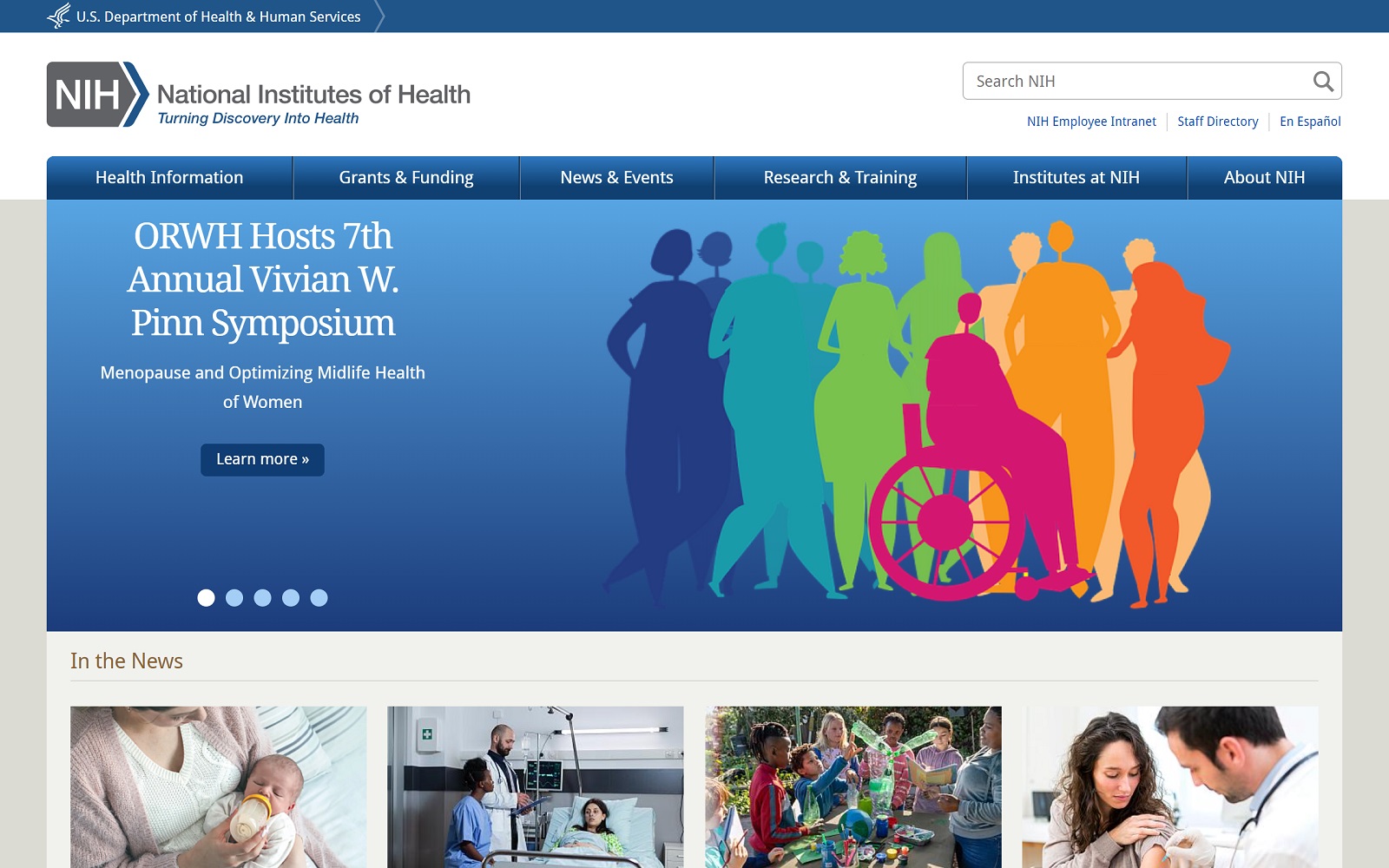The height and width of the screenshot is (868, 1389).
Task: Click the National Institutes of Health title text
Action: pos(313,94)
